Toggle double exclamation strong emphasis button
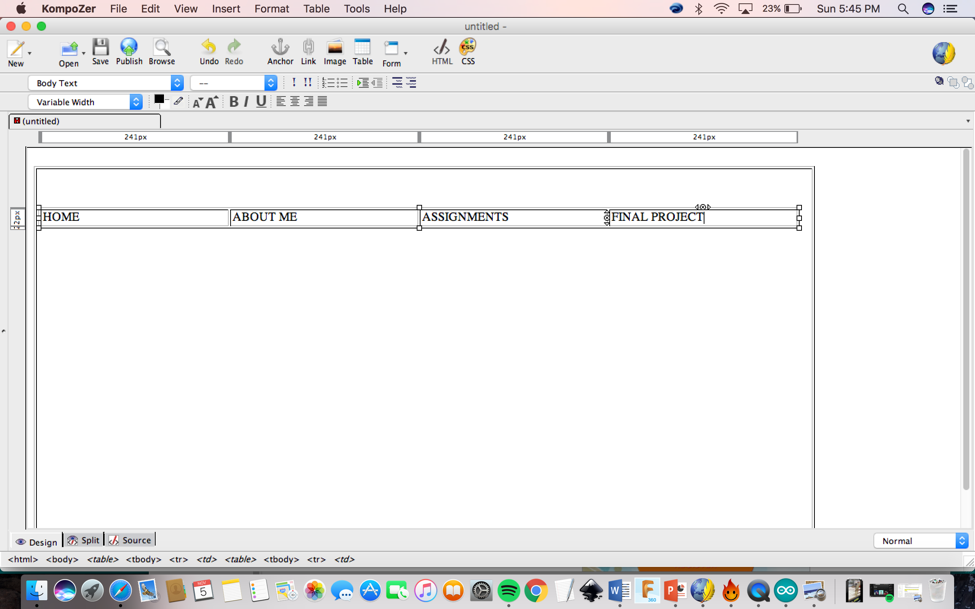The height and width of the screenshot is (609, 975). [x=307, y=83]
